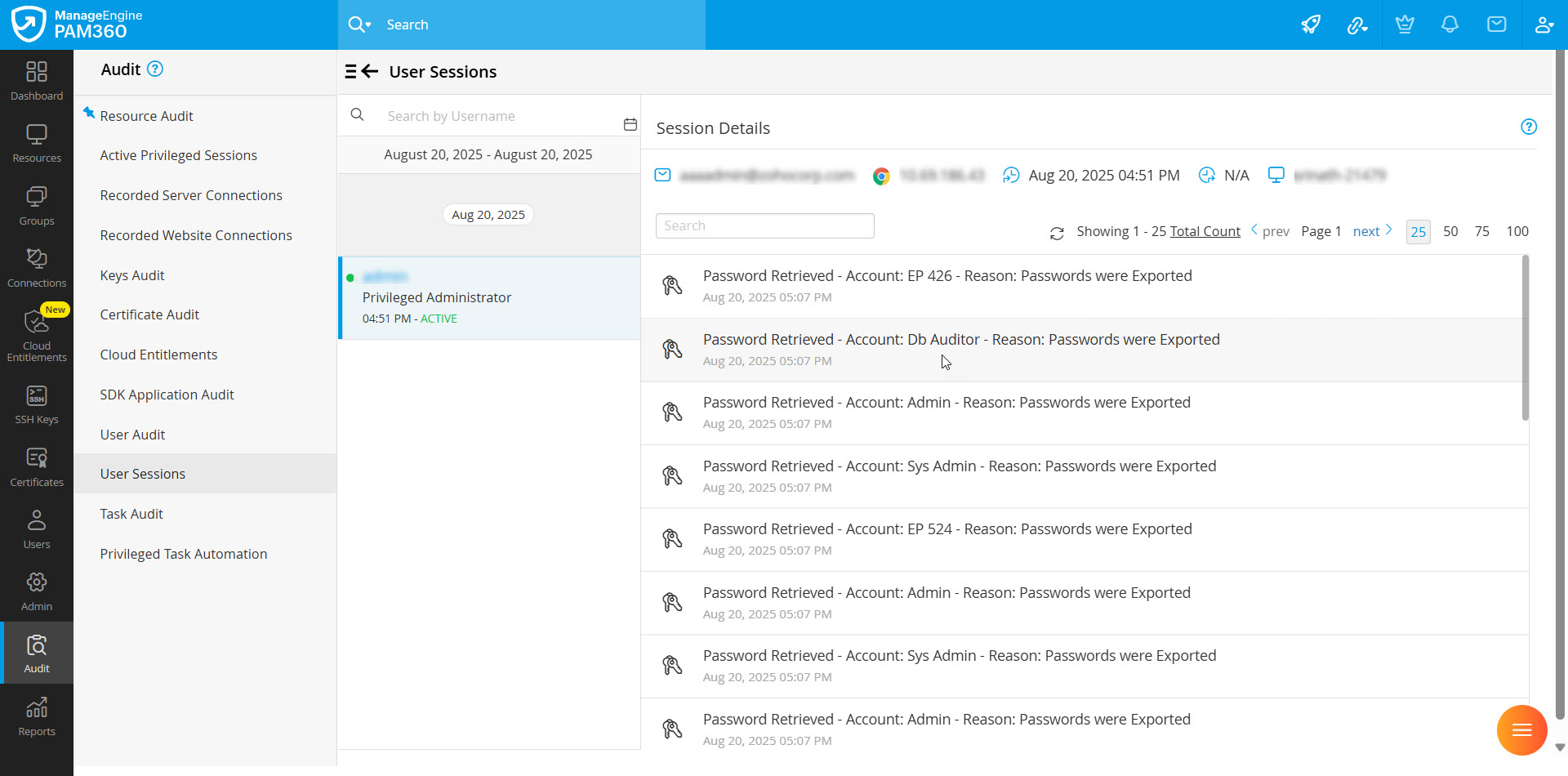Viewport: 1568px width, 776px height.
Task: Refresh the session details list
Action: pos(1057,233)
